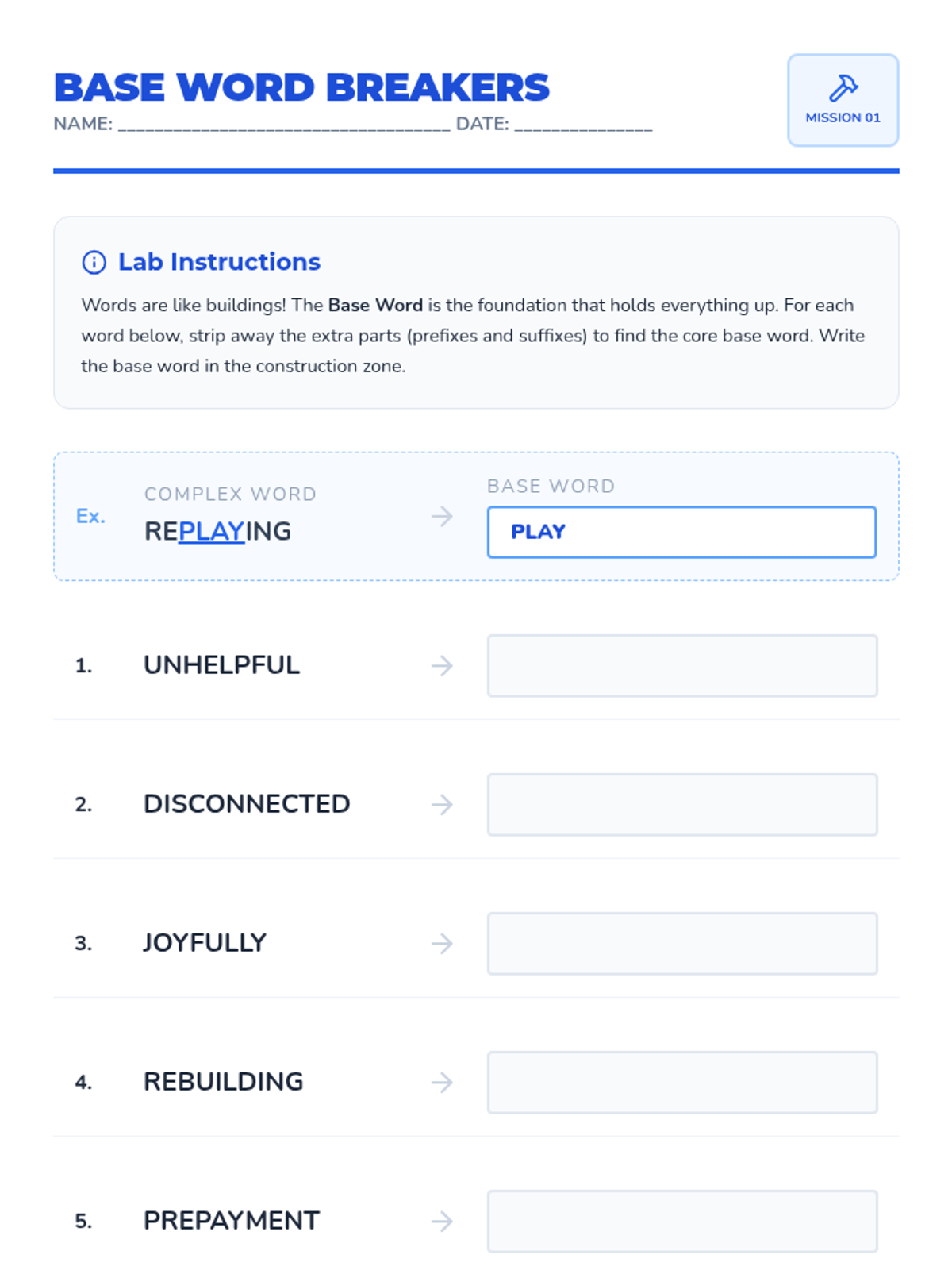Click the example word REPLAYING
Image resolution: width=952 pixels, height=1270 pixels.
pos(217,531)
